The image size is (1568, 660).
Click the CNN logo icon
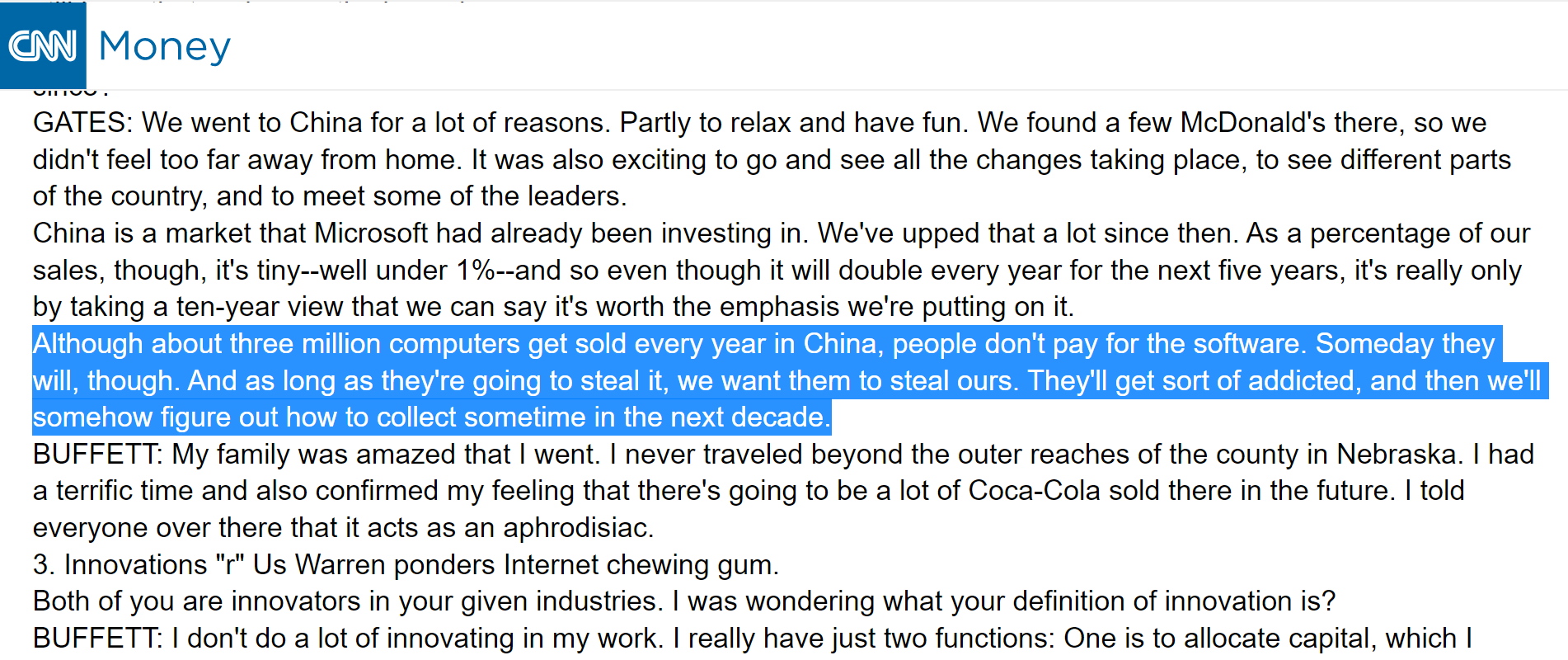tap(42, 45)
